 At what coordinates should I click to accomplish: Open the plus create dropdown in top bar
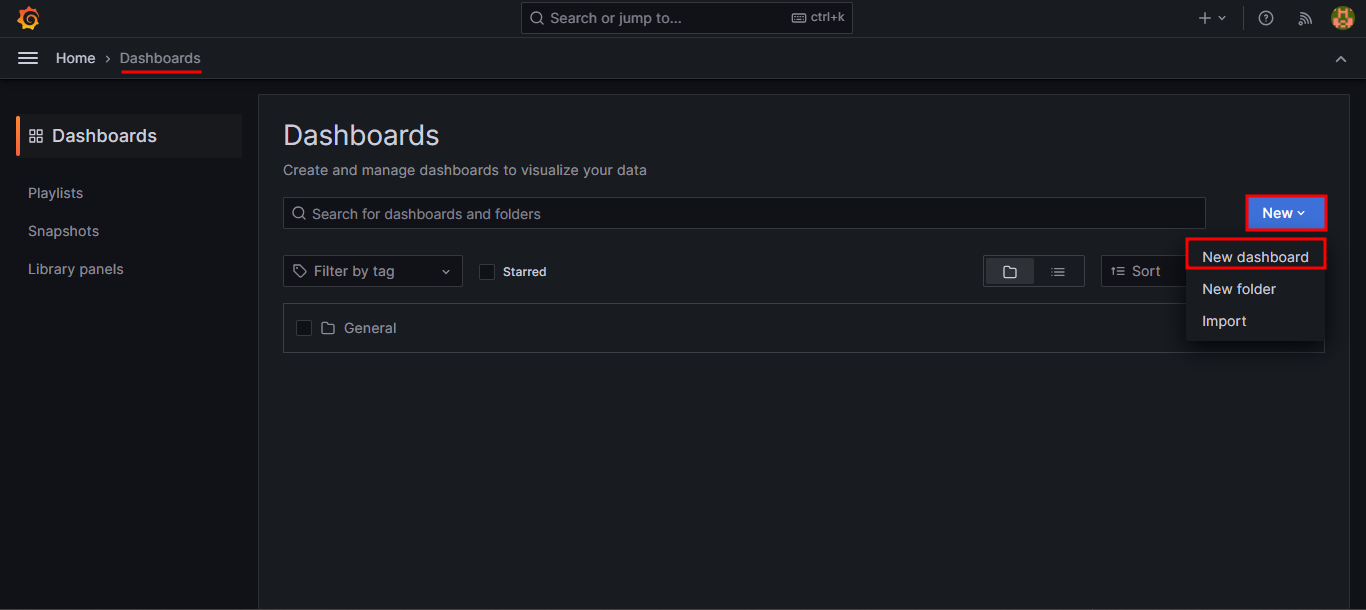[1211, 17]
